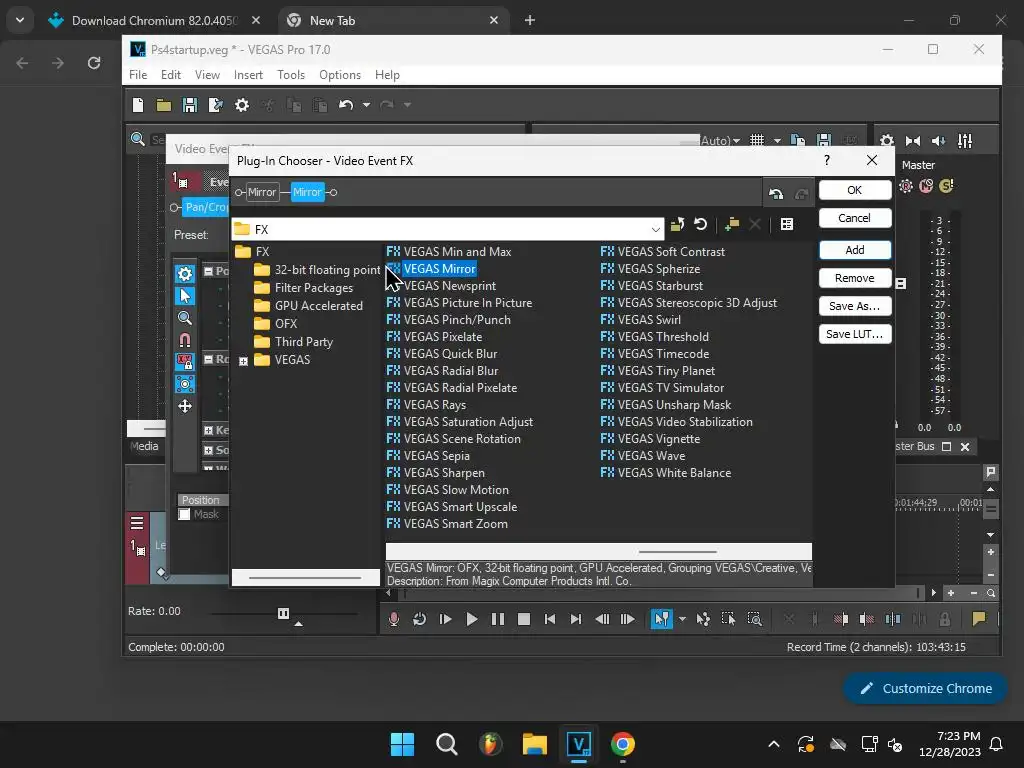This screenshot has width=1024, height=768.
Task: Expand the VEGAS folder tree node
Action: click(x=244, y=361)
